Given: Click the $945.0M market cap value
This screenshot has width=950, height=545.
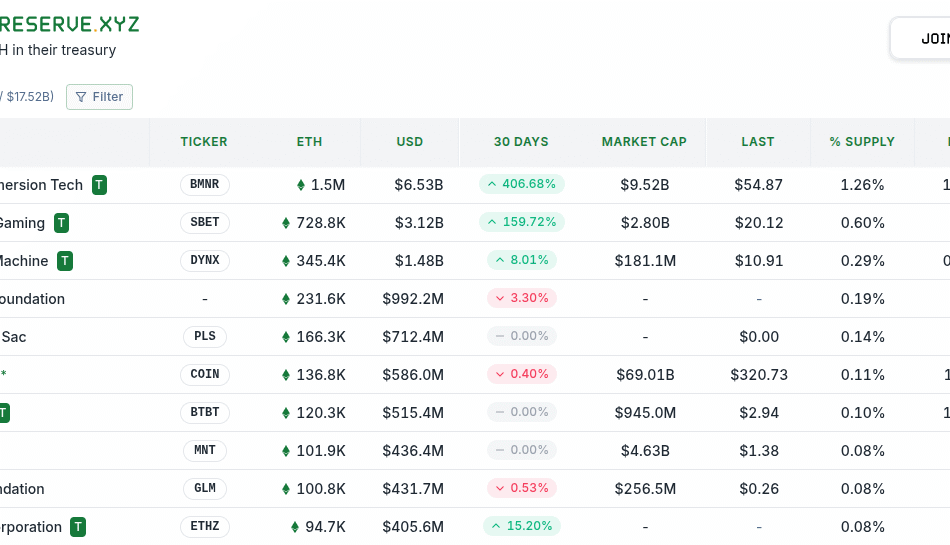Looking at the screenshot, I should click(x=645, y=414).
